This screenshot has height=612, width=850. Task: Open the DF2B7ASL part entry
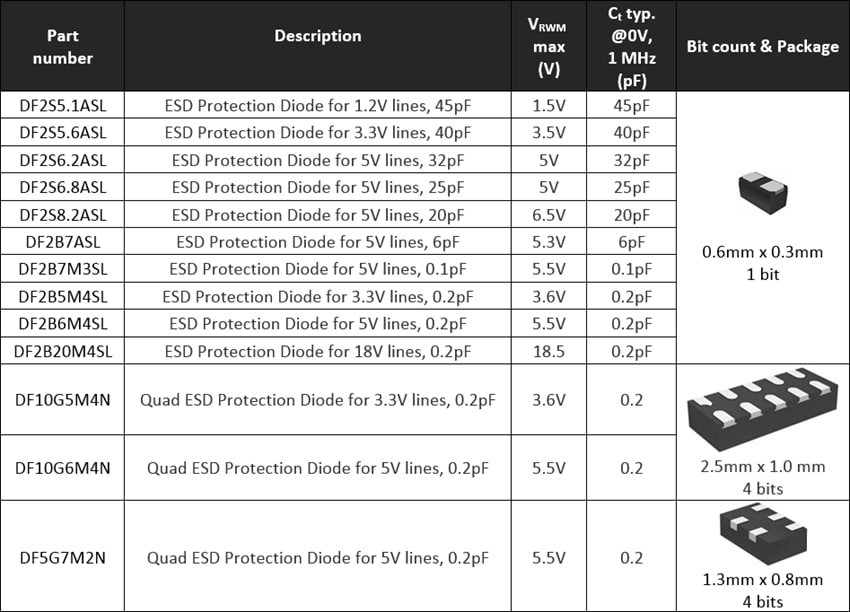click(x=63, y=241)
